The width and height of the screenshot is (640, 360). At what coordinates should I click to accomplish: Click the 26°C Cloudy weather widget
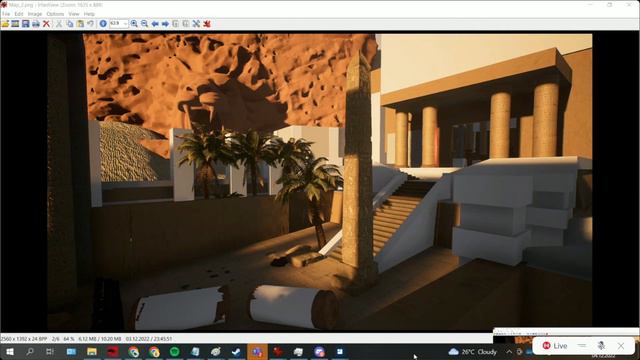(x=473, y=351)
